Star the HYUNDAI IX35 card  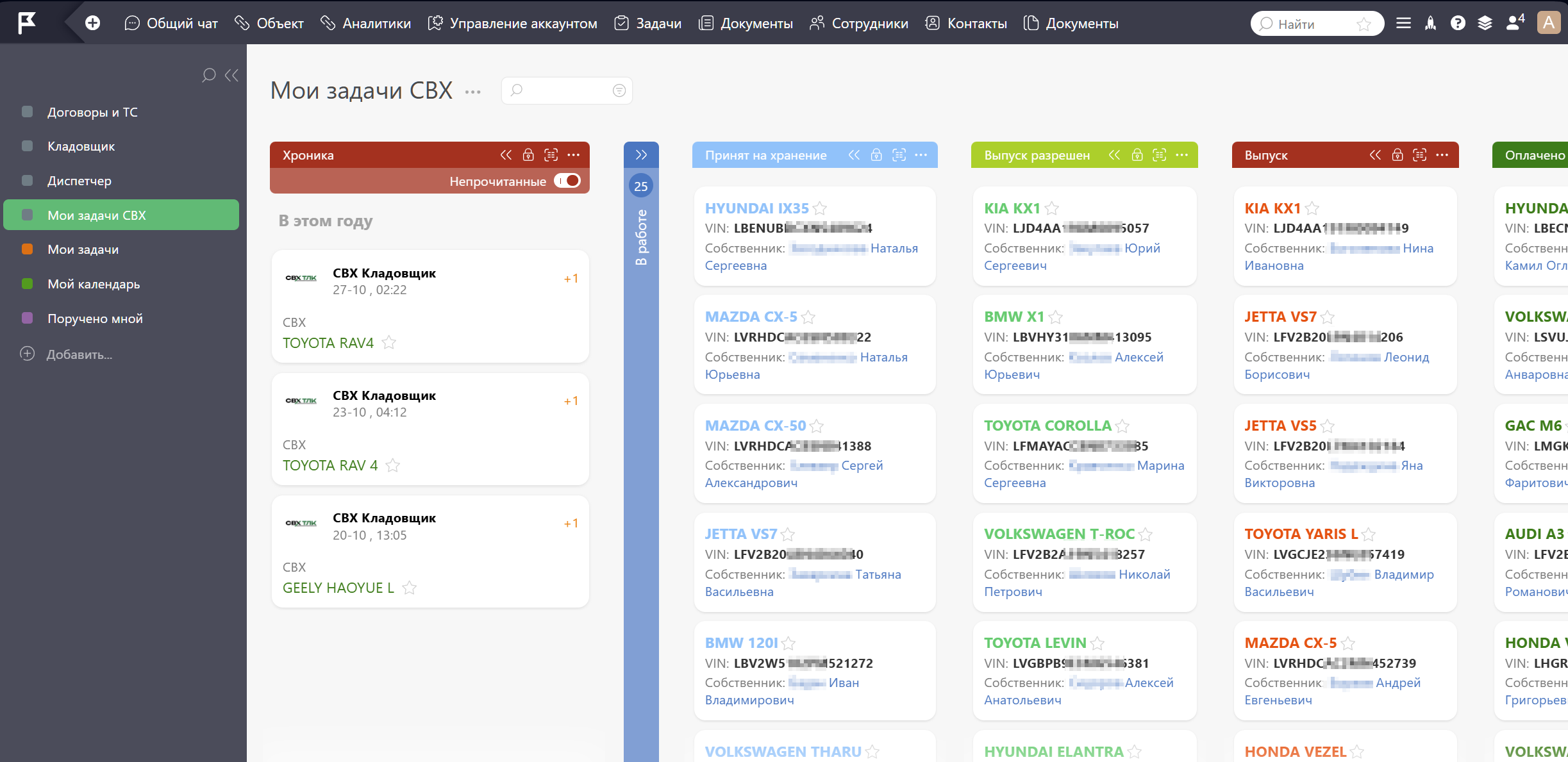820,208
